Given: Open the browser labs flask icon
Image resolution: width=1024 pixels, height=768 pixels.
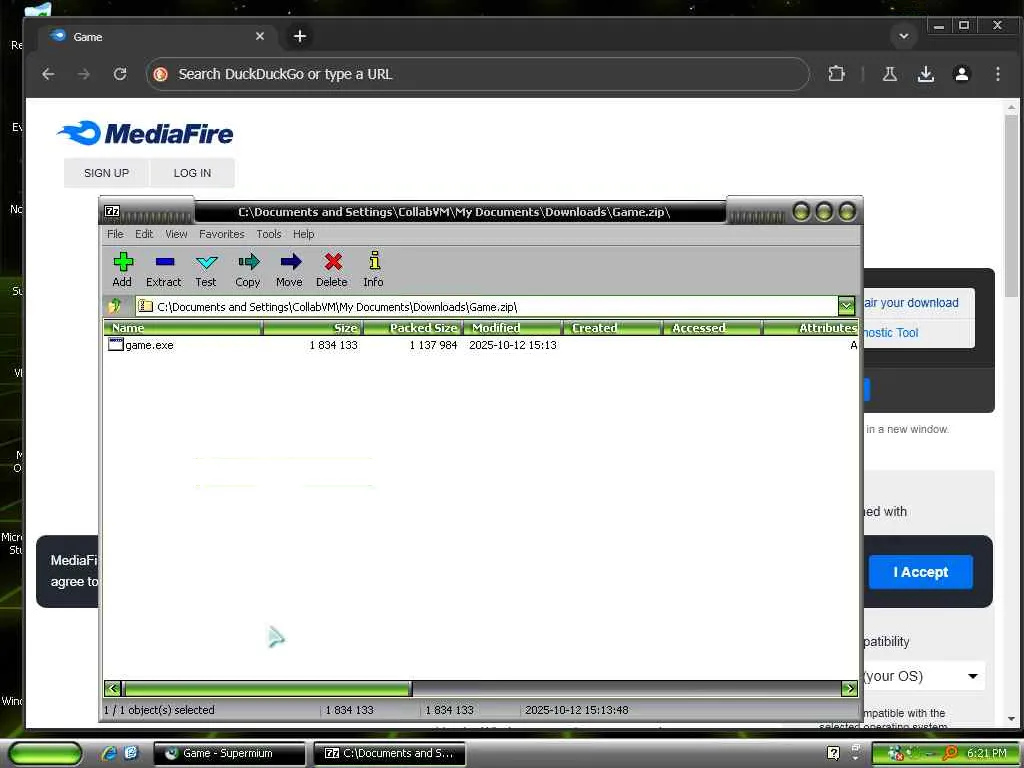Looking at the screenshot, I should tap(889, 74).
